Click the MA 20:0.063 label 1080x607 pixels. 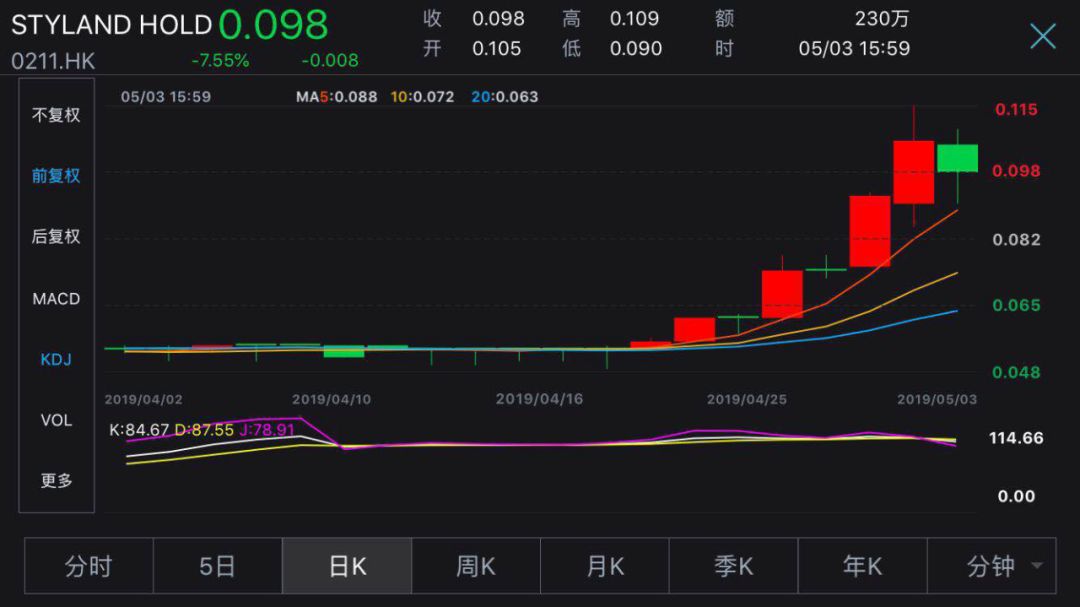click(x=505, y=97)
